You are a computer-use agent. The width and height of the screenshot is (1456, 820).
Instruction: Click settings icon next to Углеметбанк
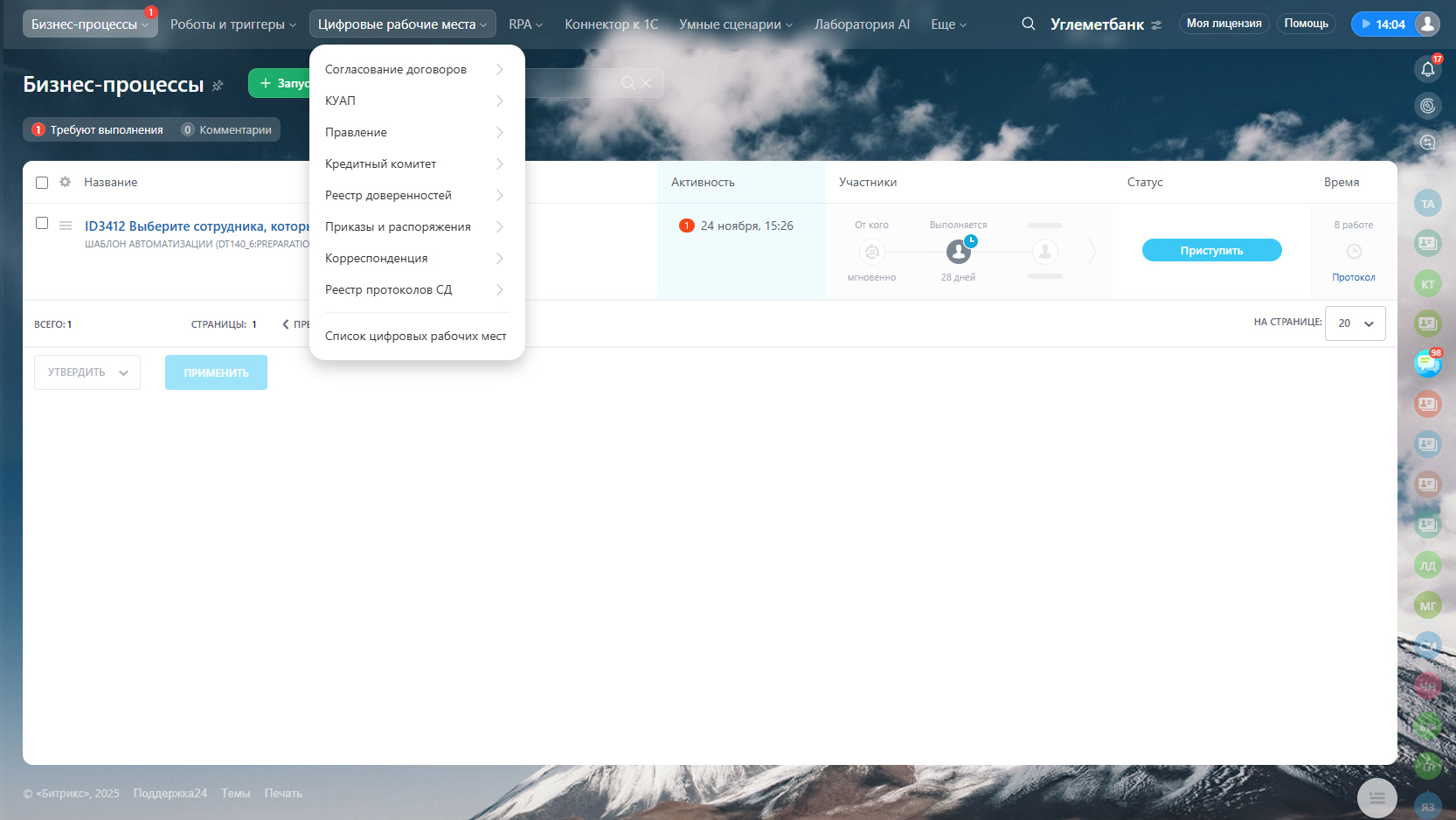pos(1157,24)
